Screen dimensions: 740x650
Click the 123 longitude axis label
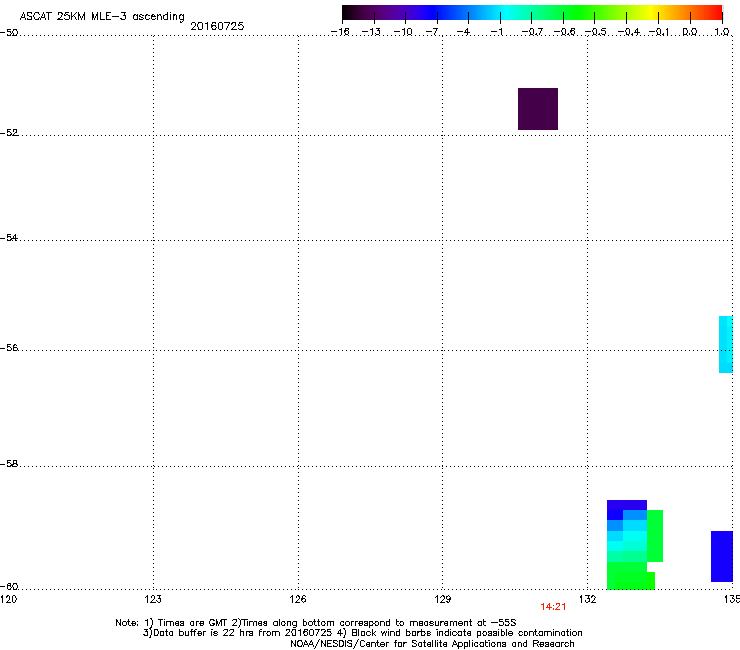pyautogui.click(x=153, y=599)
